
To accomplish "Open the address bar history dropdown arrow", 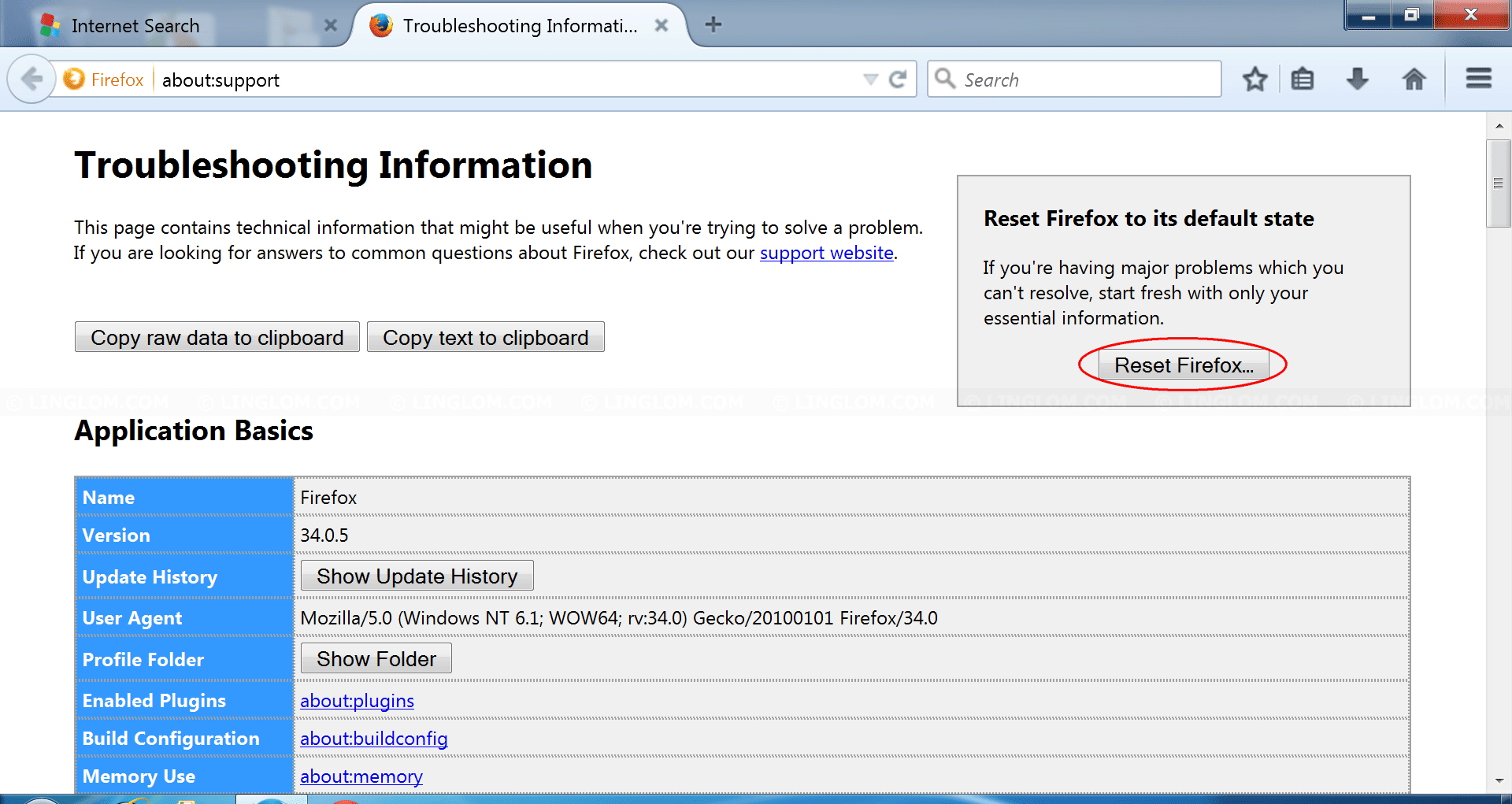I will 870,80.
